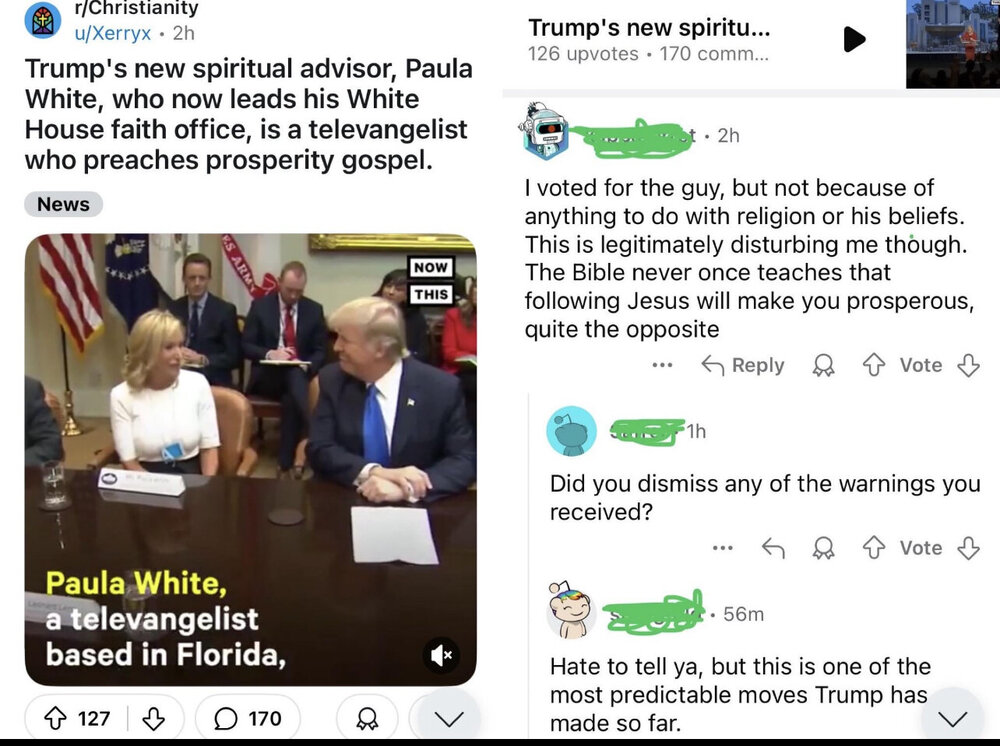The width and height of the screenshot is (1000, 746).
Task: Open the r/Christianity community
Action: click(x=136, y=8)
